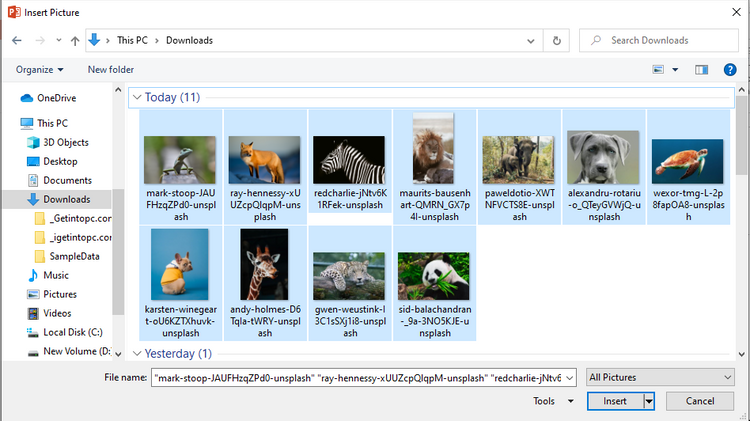Open the Music folder in the sidebar
Viewport: 750px width, 421px height.
56,275
